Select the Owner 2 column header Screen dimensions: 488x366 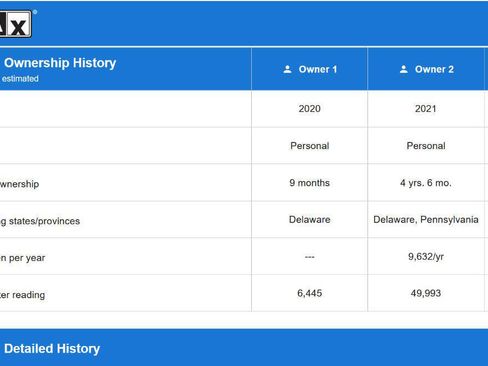point(426,69)
